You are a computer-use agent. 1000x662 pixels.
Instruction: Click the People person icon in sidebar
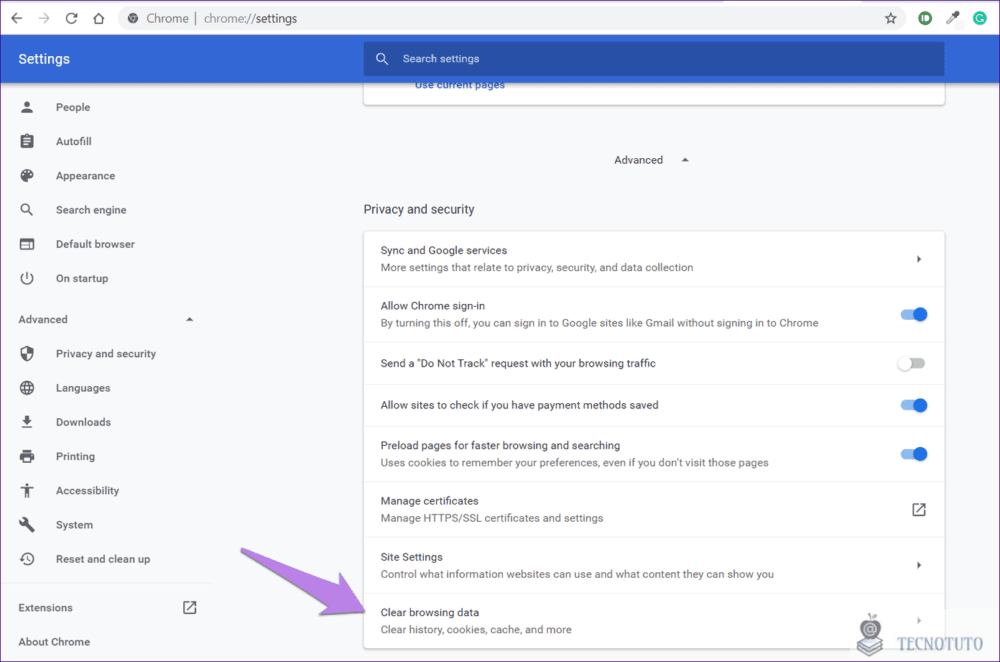point(27,107)
